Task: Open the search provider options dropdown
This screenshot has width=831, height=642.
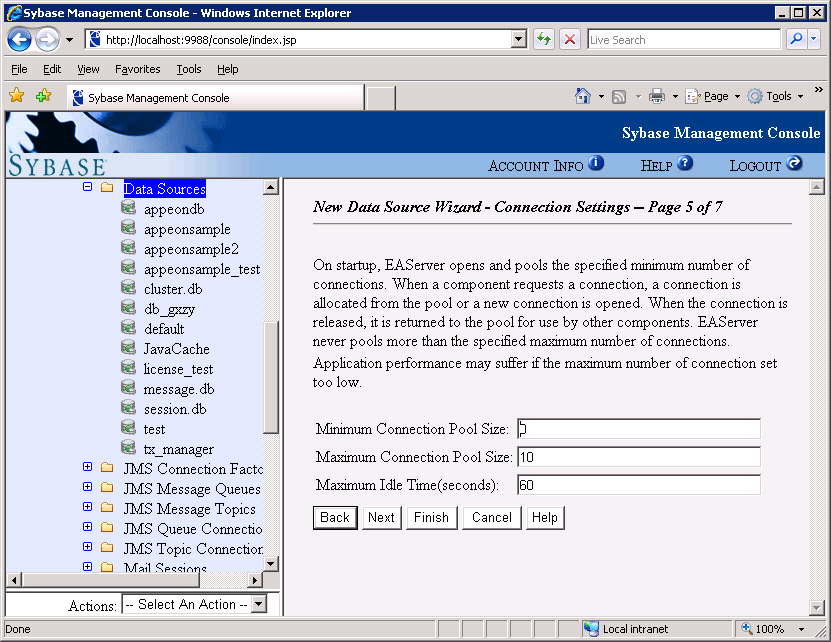Action: click(815, 39)
